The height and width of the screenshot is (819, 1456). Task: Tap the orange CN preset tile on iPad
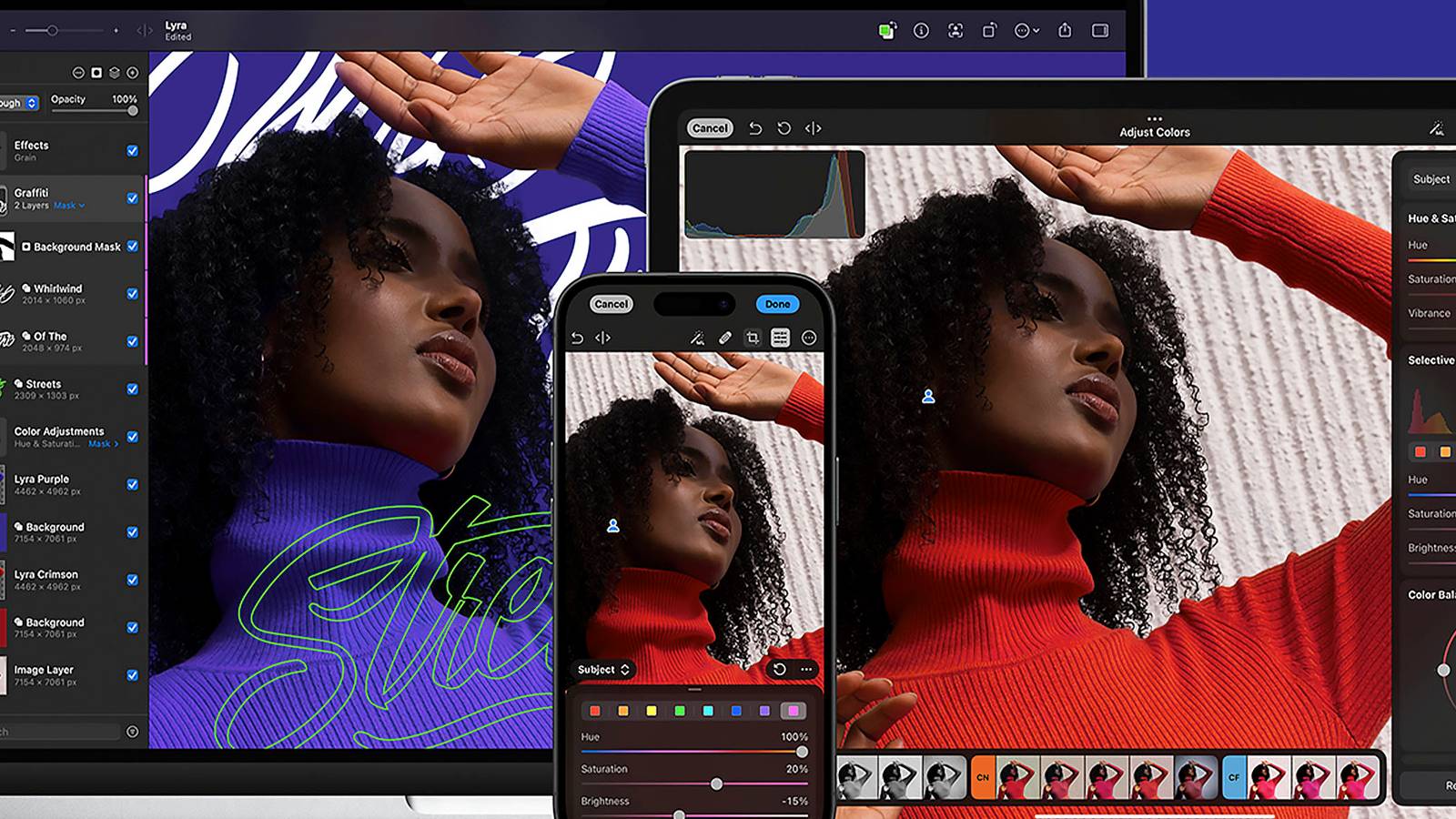tap(983, 777)
